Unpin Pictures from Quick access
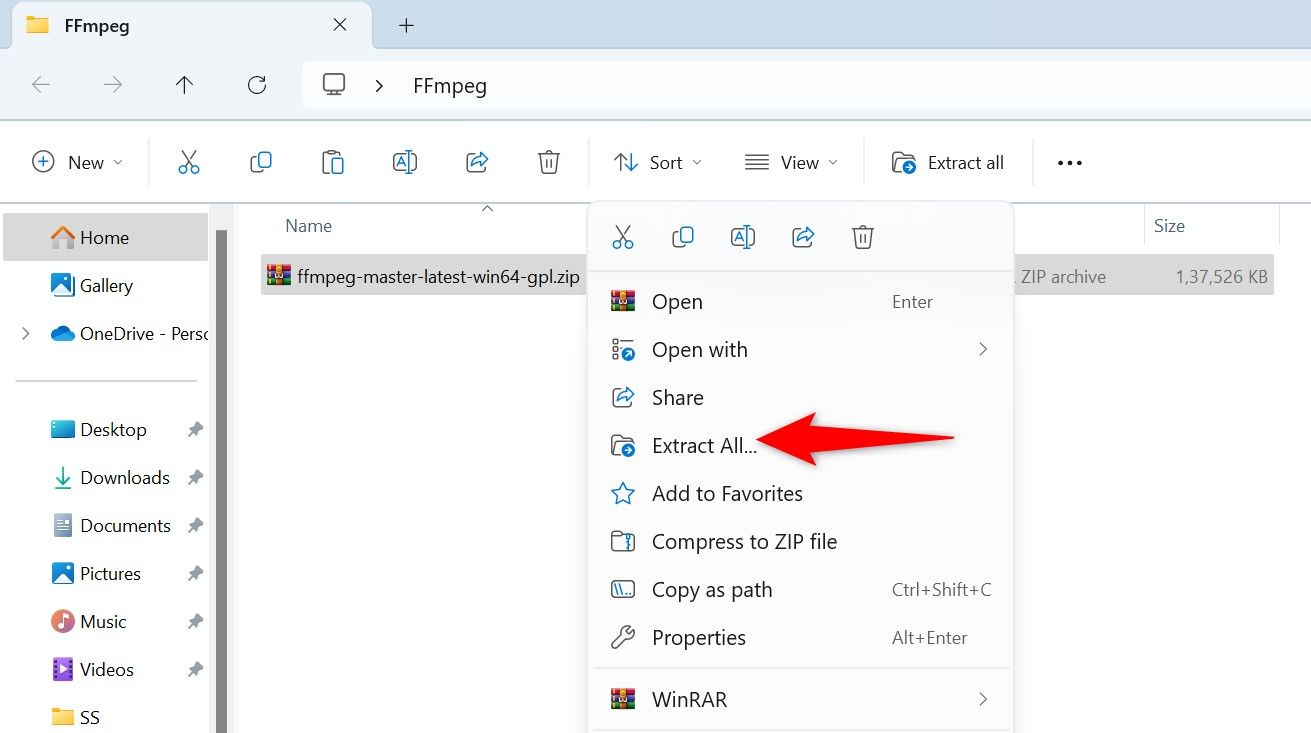The image size is (1311, 733). pyautogui.click(x=195, y=574)
